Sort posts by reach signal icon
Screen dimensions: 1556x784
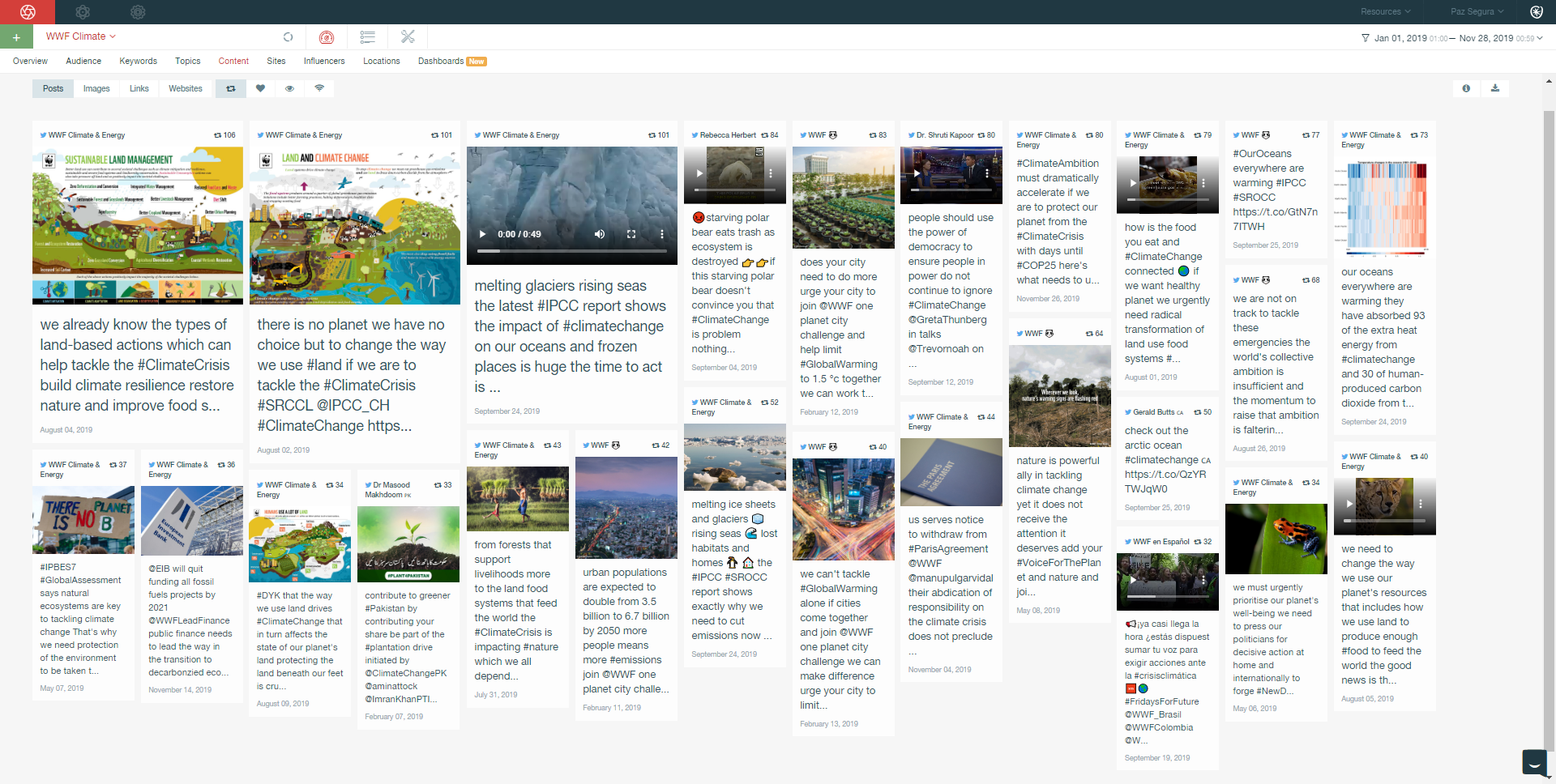[x=319, y=88]
